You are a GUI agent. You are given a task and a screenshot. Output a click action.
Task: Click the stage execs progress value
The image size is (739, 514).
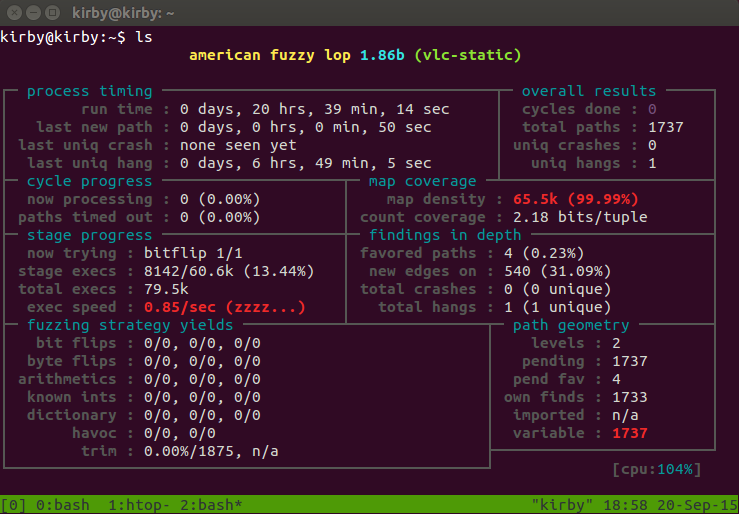click(x=229, y=271)
